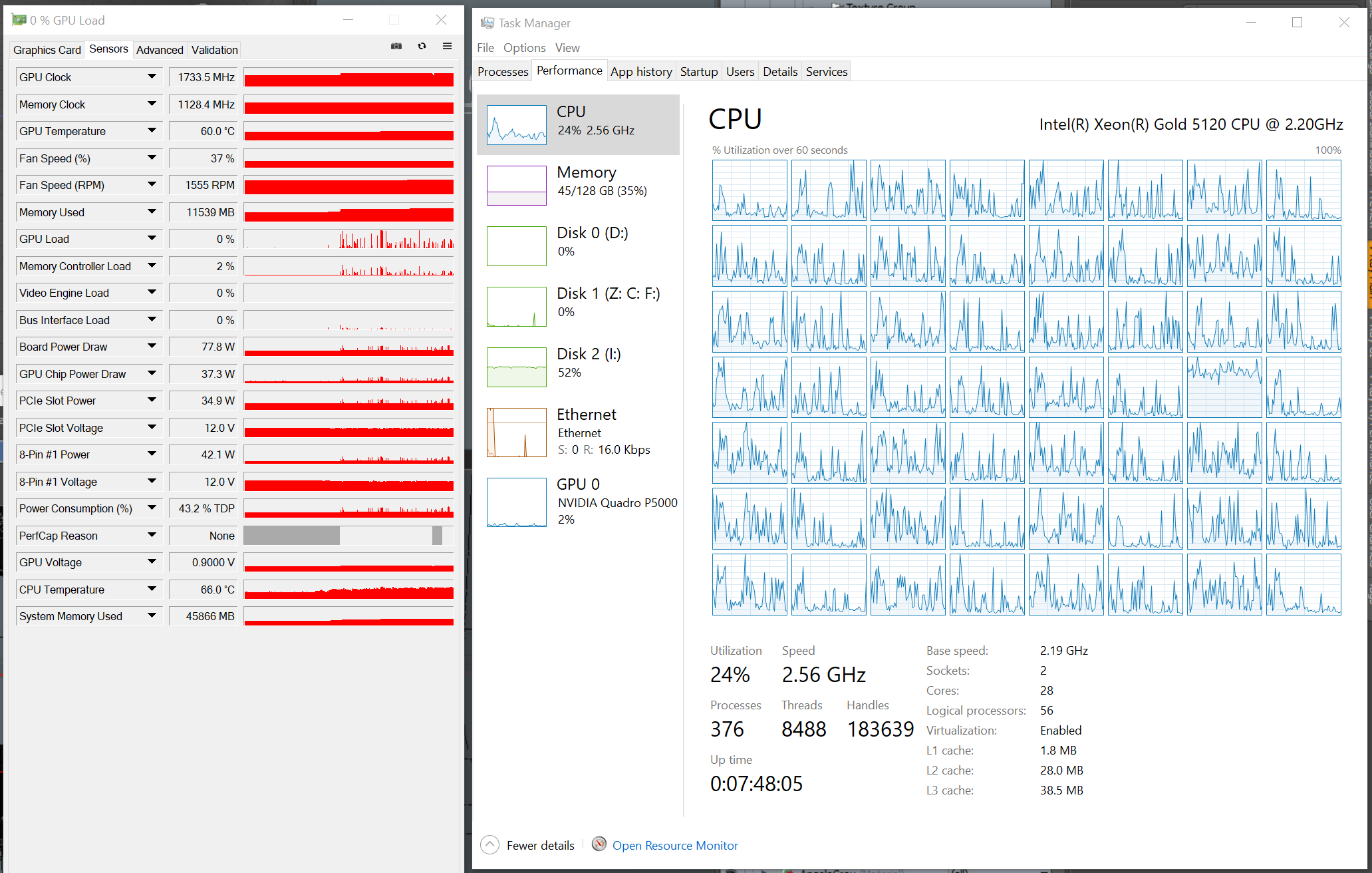The image size is (1372, 873).
Task: Minimize the GPU-Z window
Action: coord(348,20)
